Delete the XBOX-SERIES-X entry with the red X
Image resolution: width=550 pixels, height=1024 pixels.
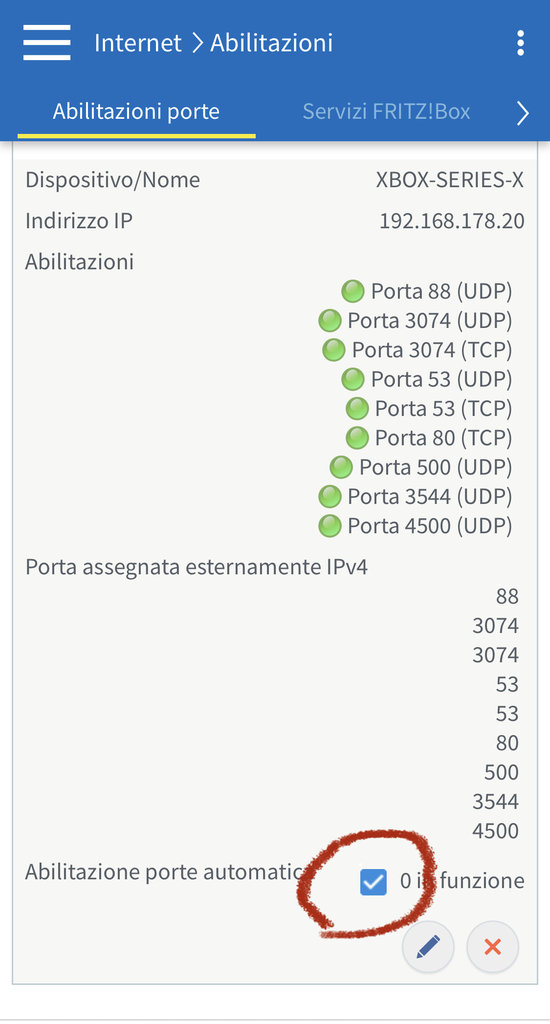[x=493, y=947]
